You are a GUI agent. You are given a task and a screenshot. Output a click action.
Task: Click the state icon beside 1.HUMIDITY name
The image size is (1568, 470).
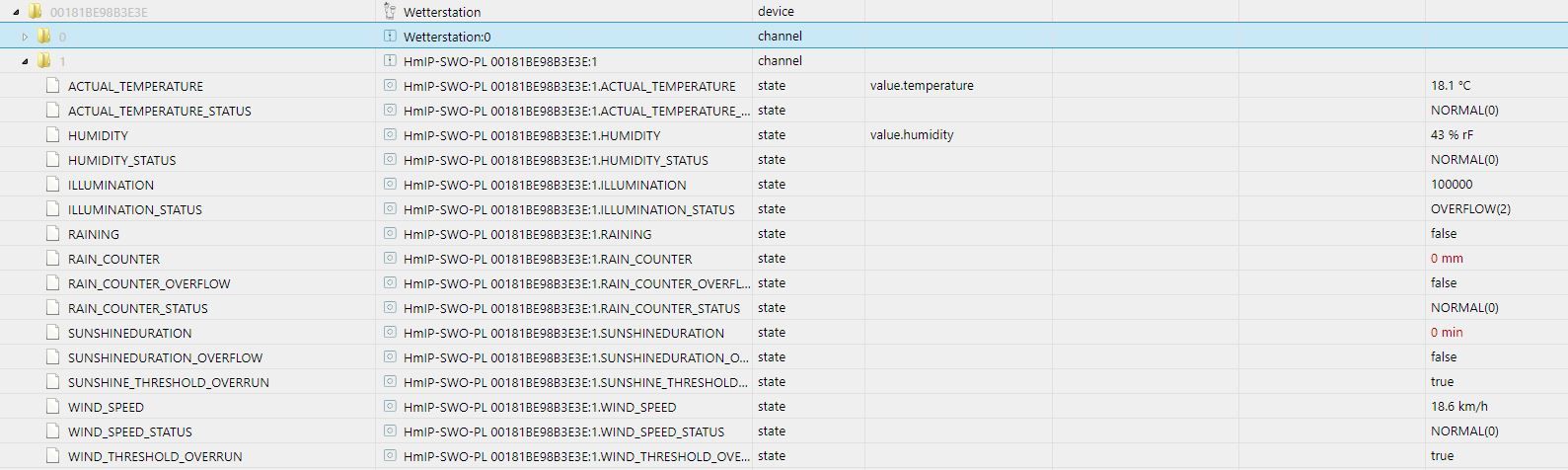click(x=389, y=135)
